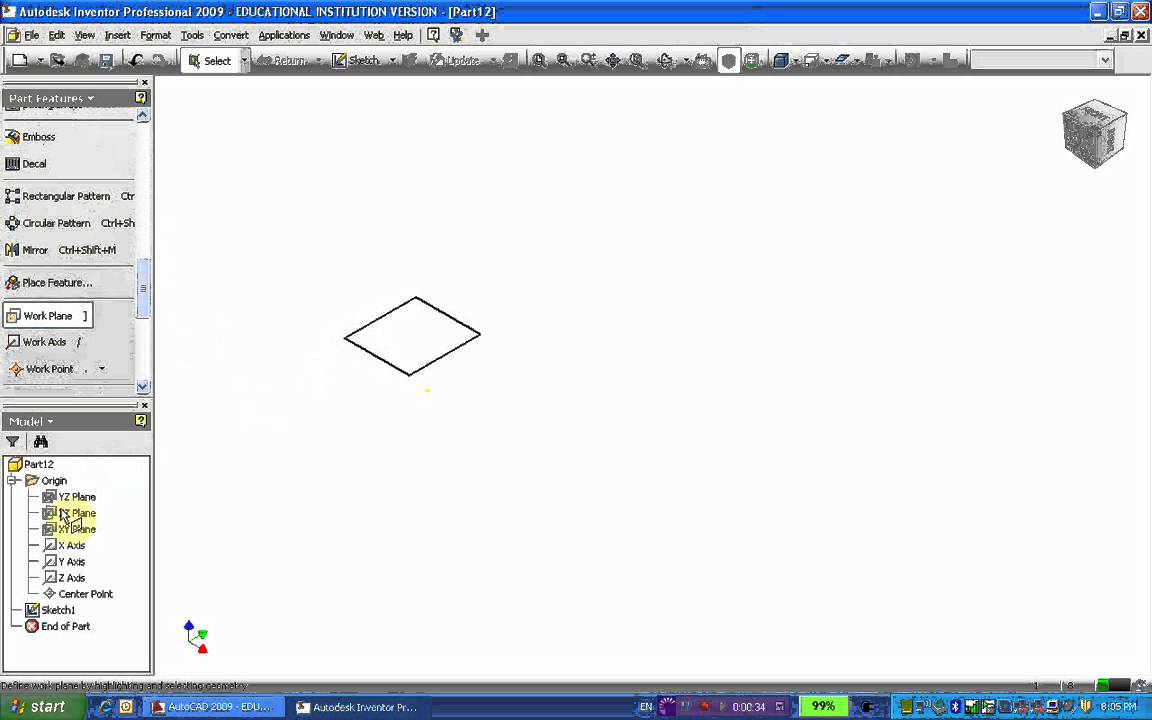Click the Sketch toolbar button
The image size is (1152, 720).
(x=357, y=61)
